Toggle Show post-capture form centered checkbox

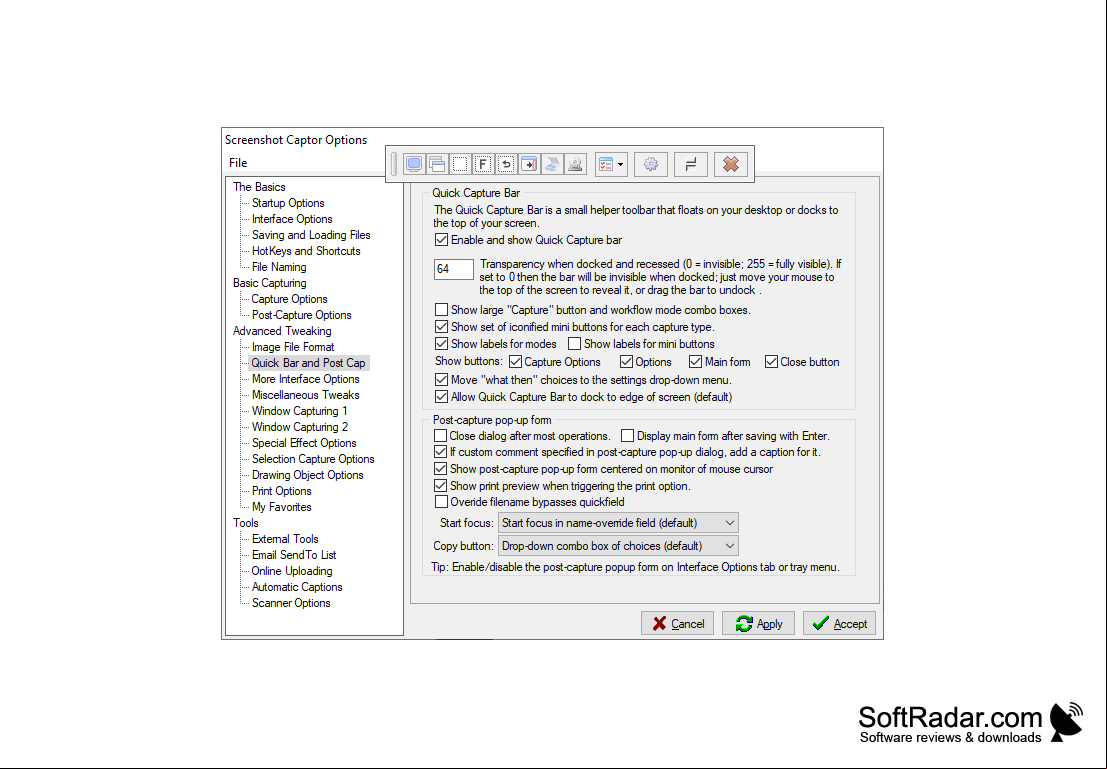coord(441,469)
